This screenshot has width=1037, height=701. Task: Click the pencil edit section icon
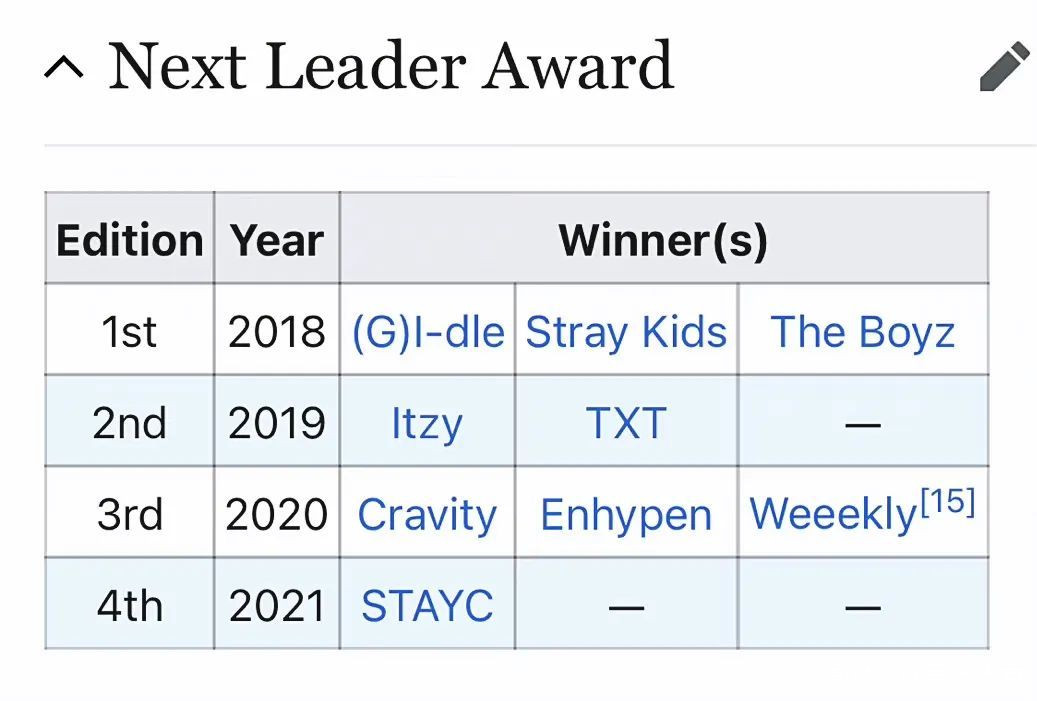click(x=1004, y=67)
